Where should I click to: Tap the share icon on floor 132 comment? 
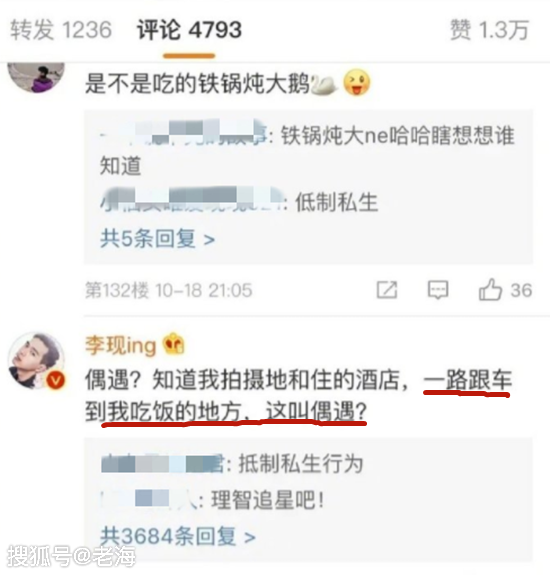pos(387,290)
